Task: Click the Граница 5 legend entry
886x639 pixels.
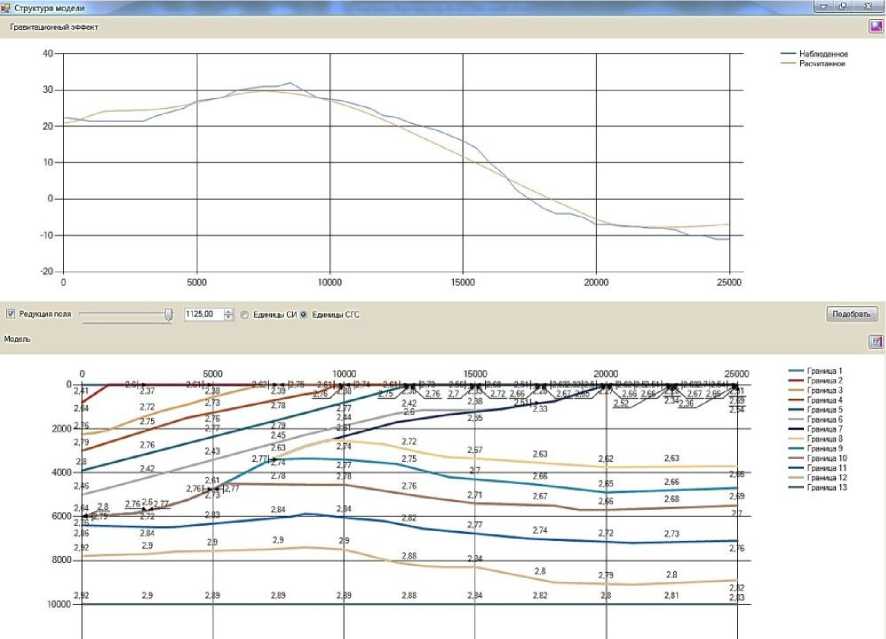Action: point(815,410)
